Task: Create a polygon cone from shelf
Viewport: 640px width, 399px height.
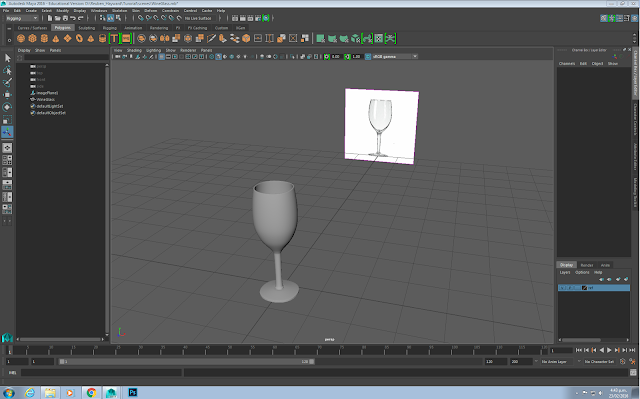Action: click(x=56, y=38)
